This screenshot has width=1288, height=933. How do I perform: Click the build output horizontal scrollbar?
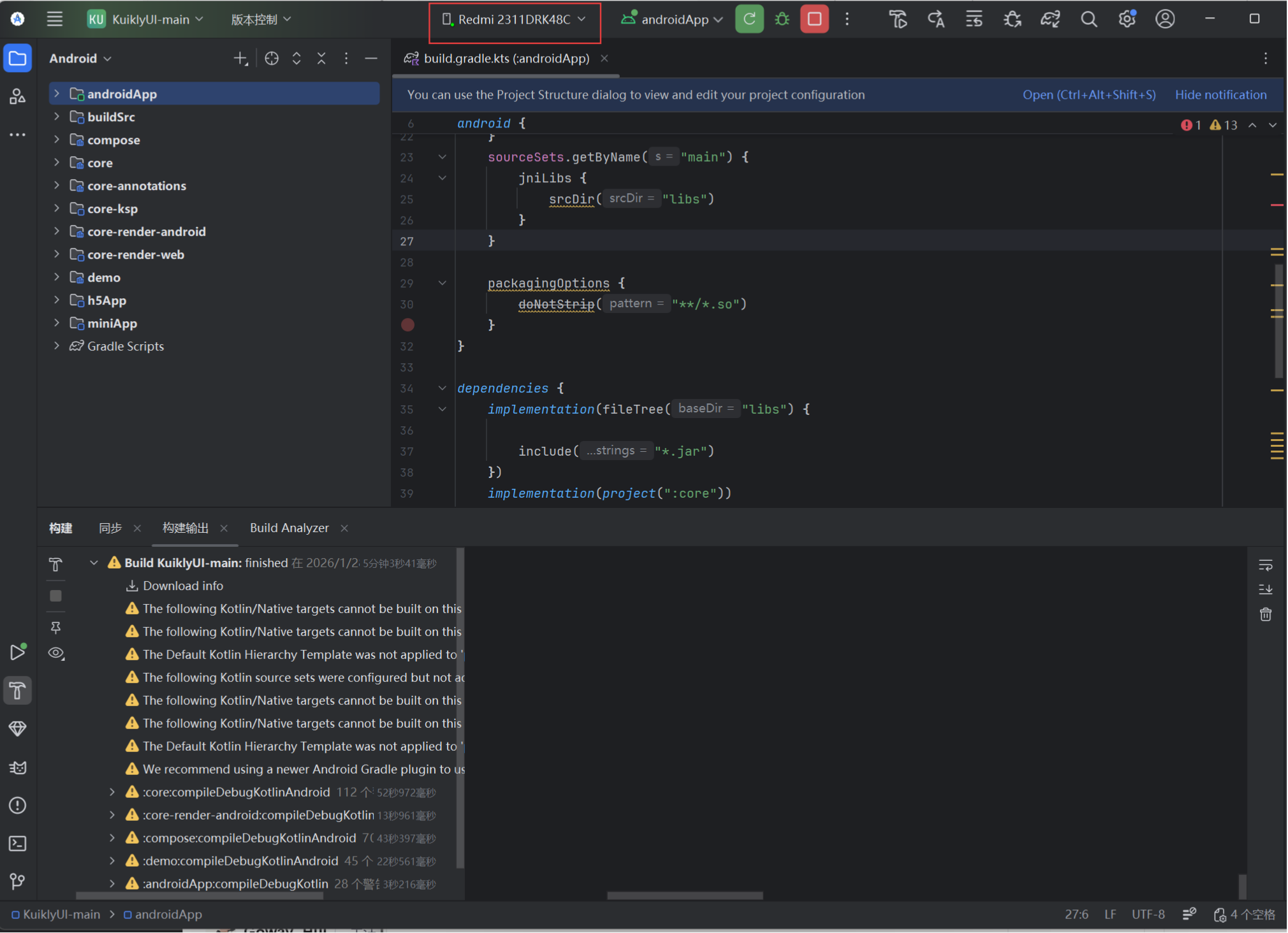coord(684,895)
